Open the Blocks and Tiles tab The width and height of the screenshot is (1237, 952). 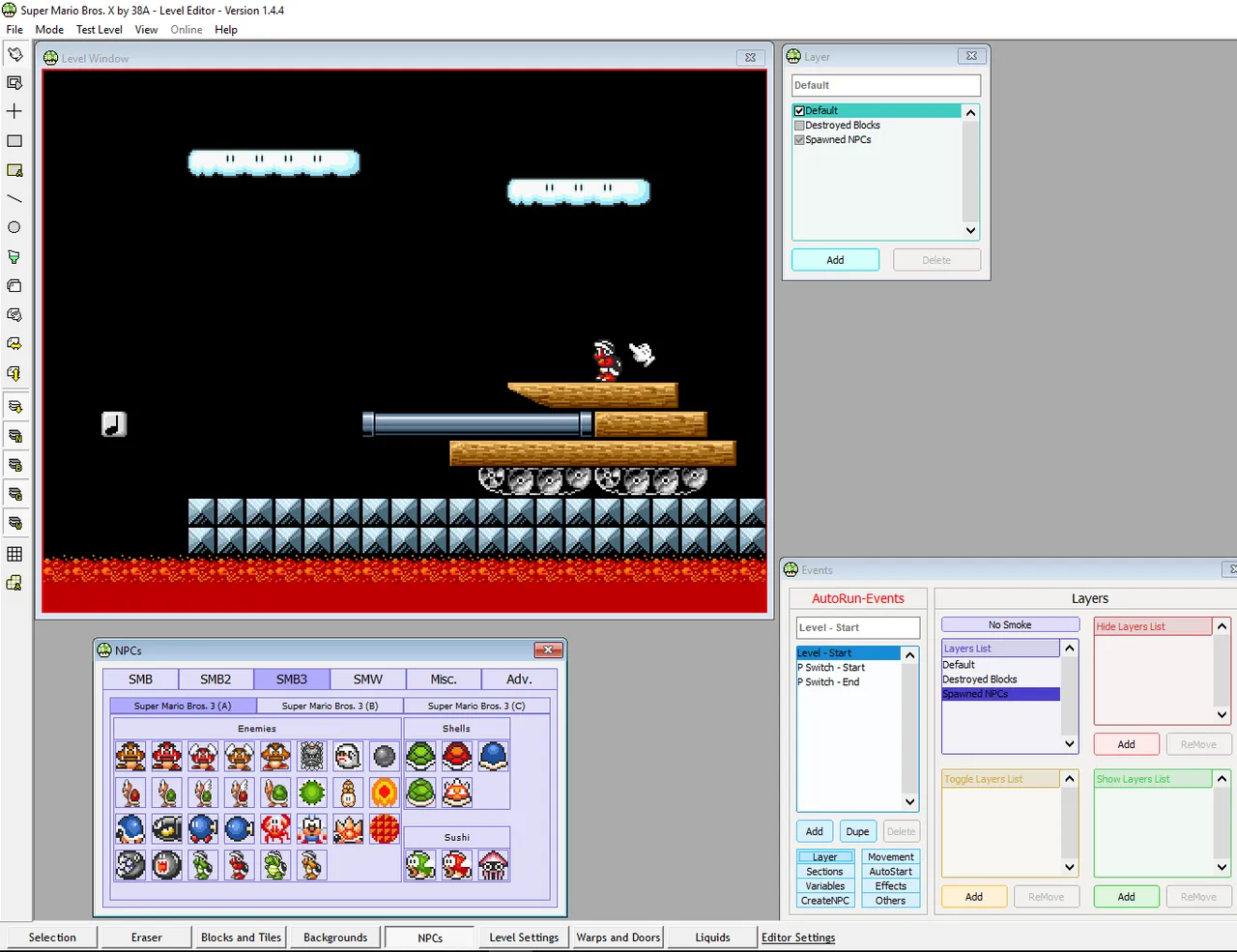point(241,938)
